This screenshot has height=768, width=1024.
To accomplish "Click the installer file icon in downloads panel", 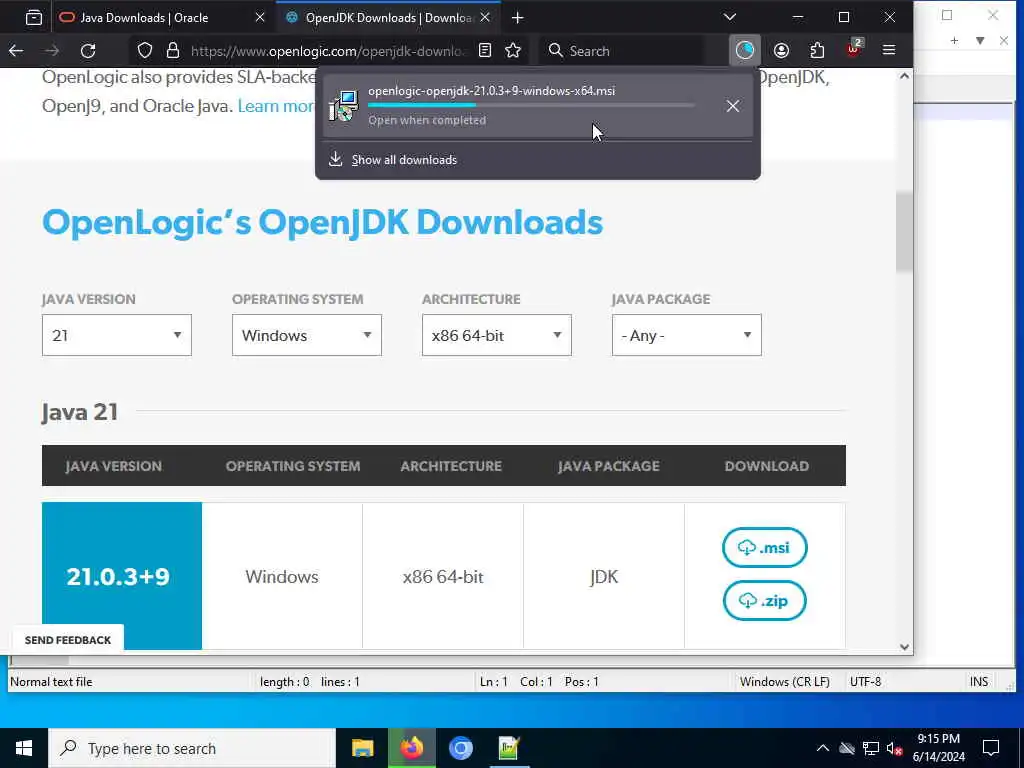I will pos(344,106).
